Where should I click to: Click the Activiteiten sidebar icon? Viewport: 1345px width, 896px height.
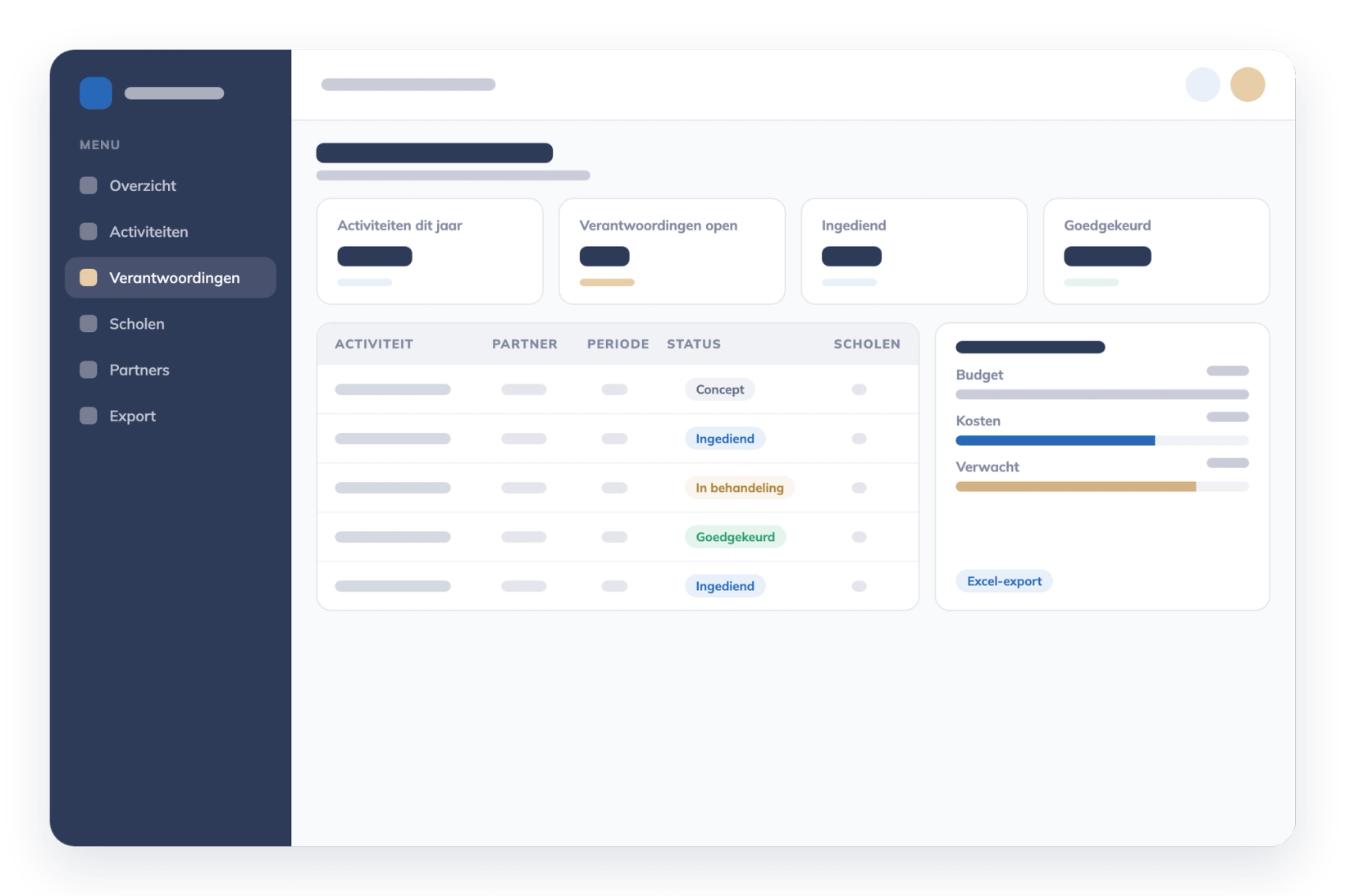[89, 231]
